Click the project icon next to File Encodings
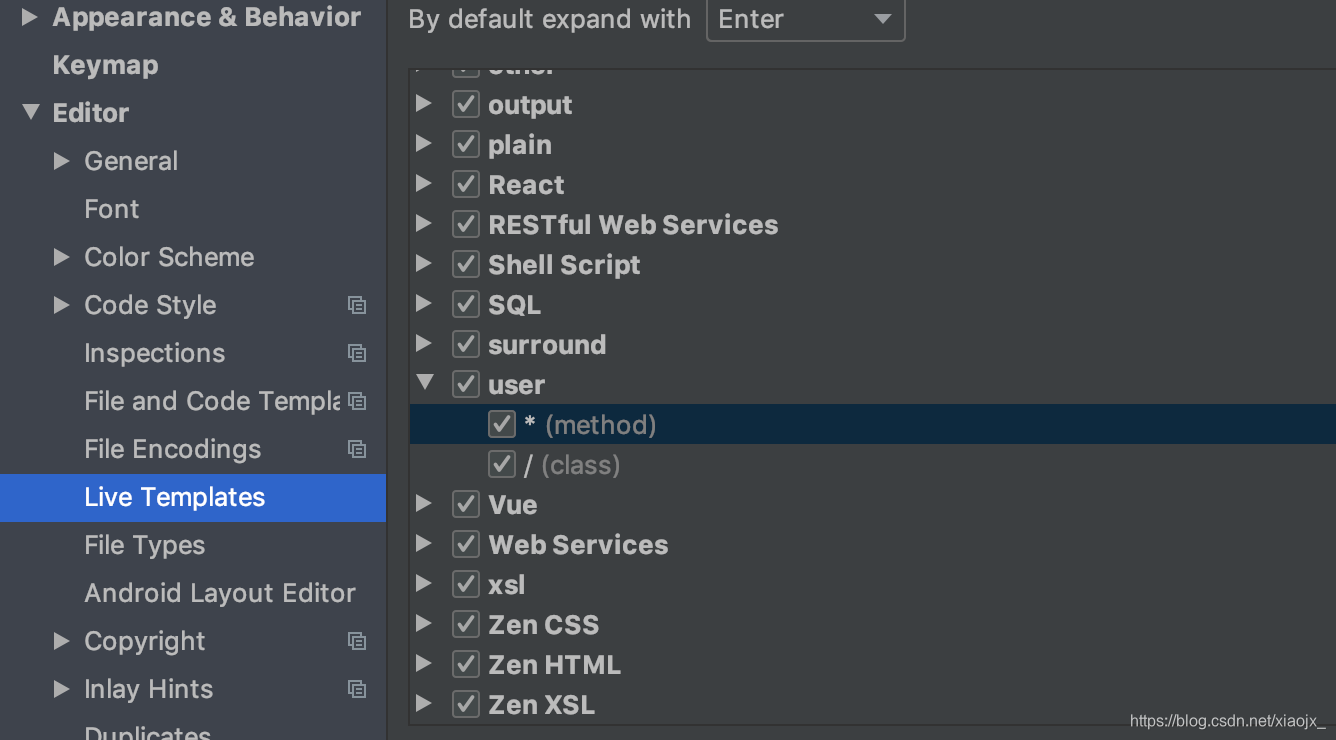Viewport: 1336px width, 740px height. (x=357, y=449)
